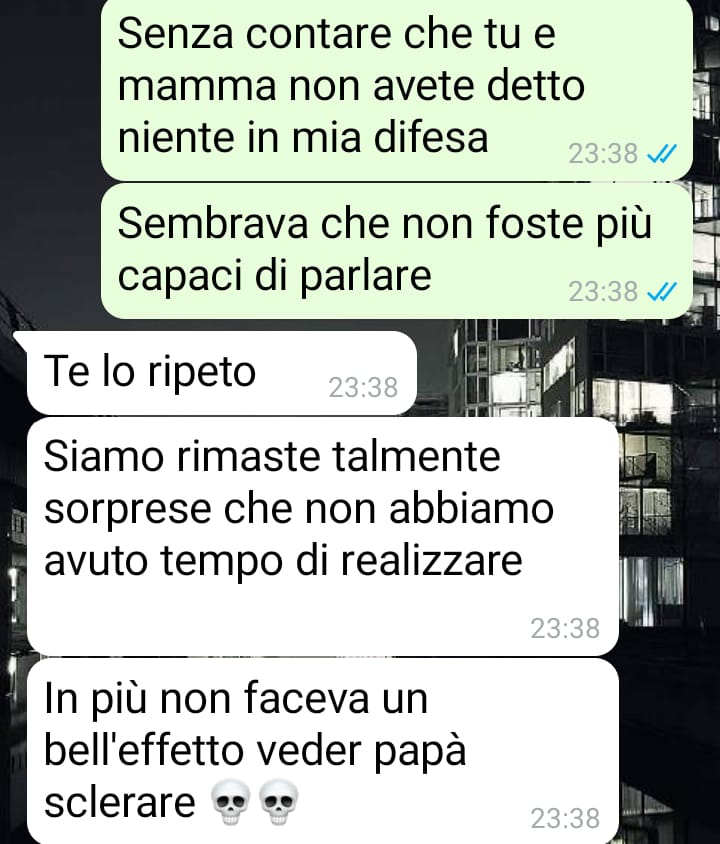Select the 'Sembrava che non foste più' message

(397, 251)
